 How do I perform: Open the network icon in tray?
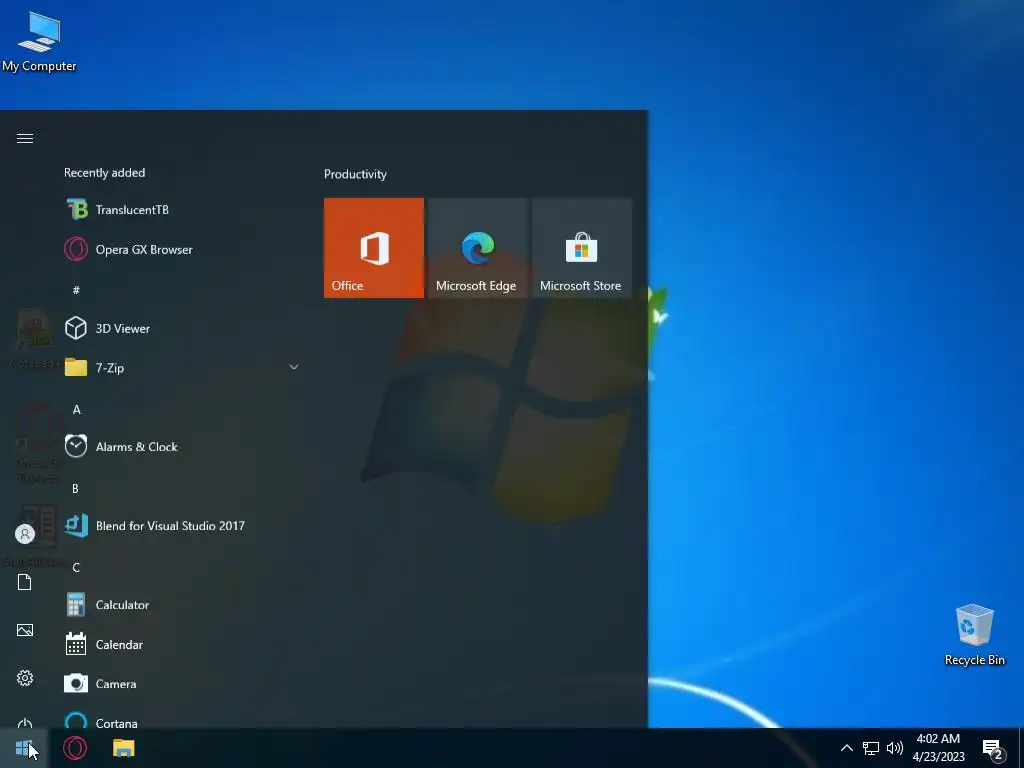click(871, 748)
